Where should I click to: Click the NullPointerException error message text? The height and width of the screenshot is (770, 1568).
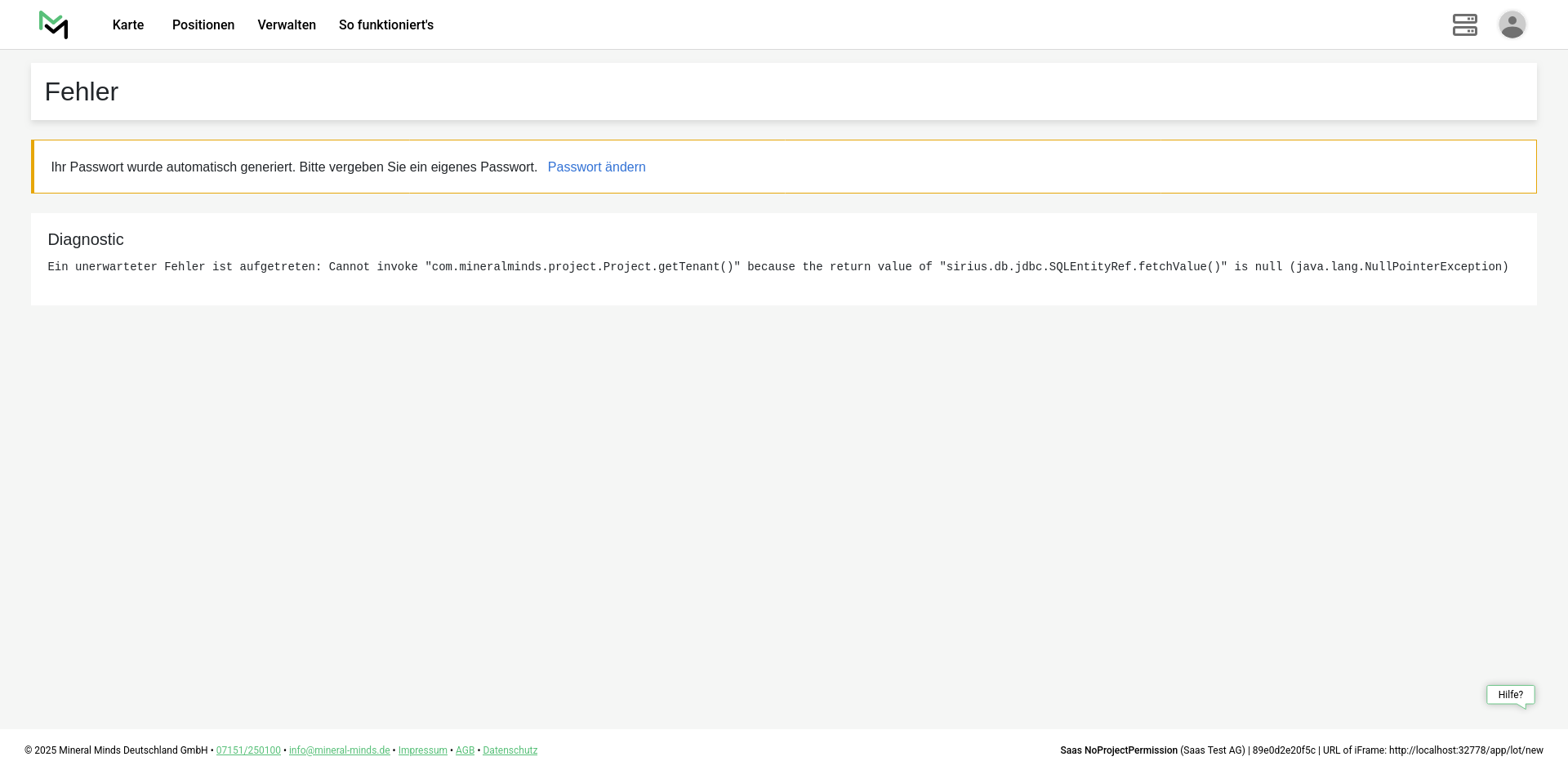(x=777, y=267)
